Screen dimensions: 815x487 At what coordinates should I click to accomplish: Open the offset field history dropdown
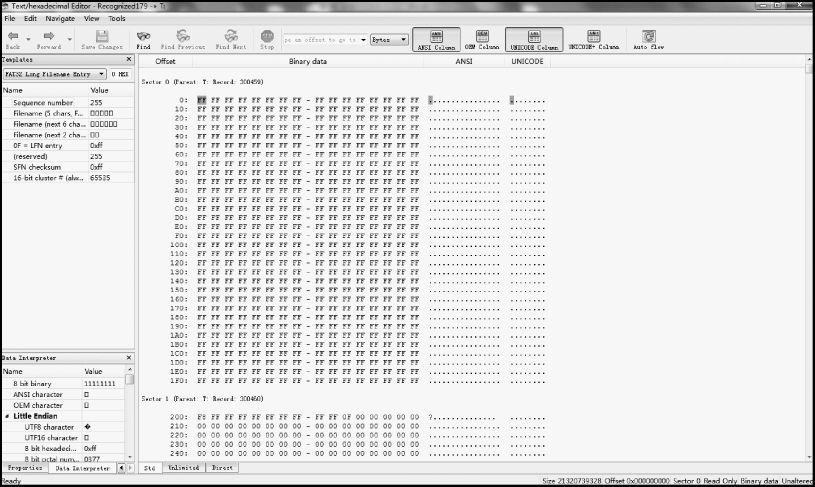tap(363, 40)
